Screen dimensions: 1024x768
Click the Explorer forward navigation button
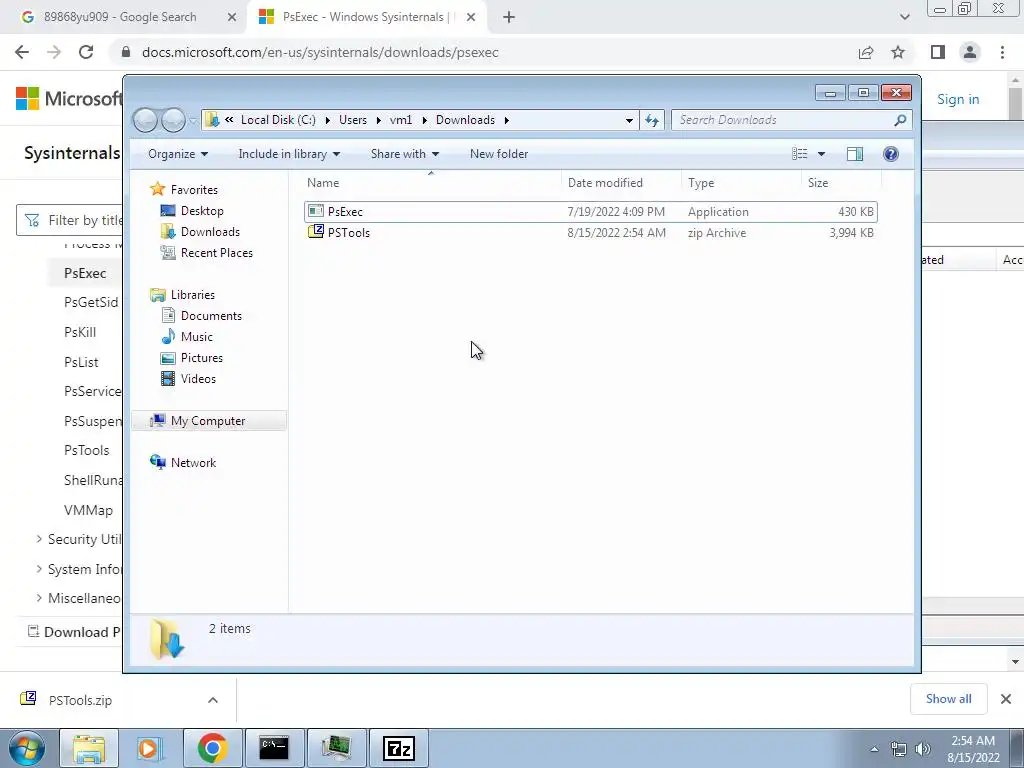tap(173, 120)
